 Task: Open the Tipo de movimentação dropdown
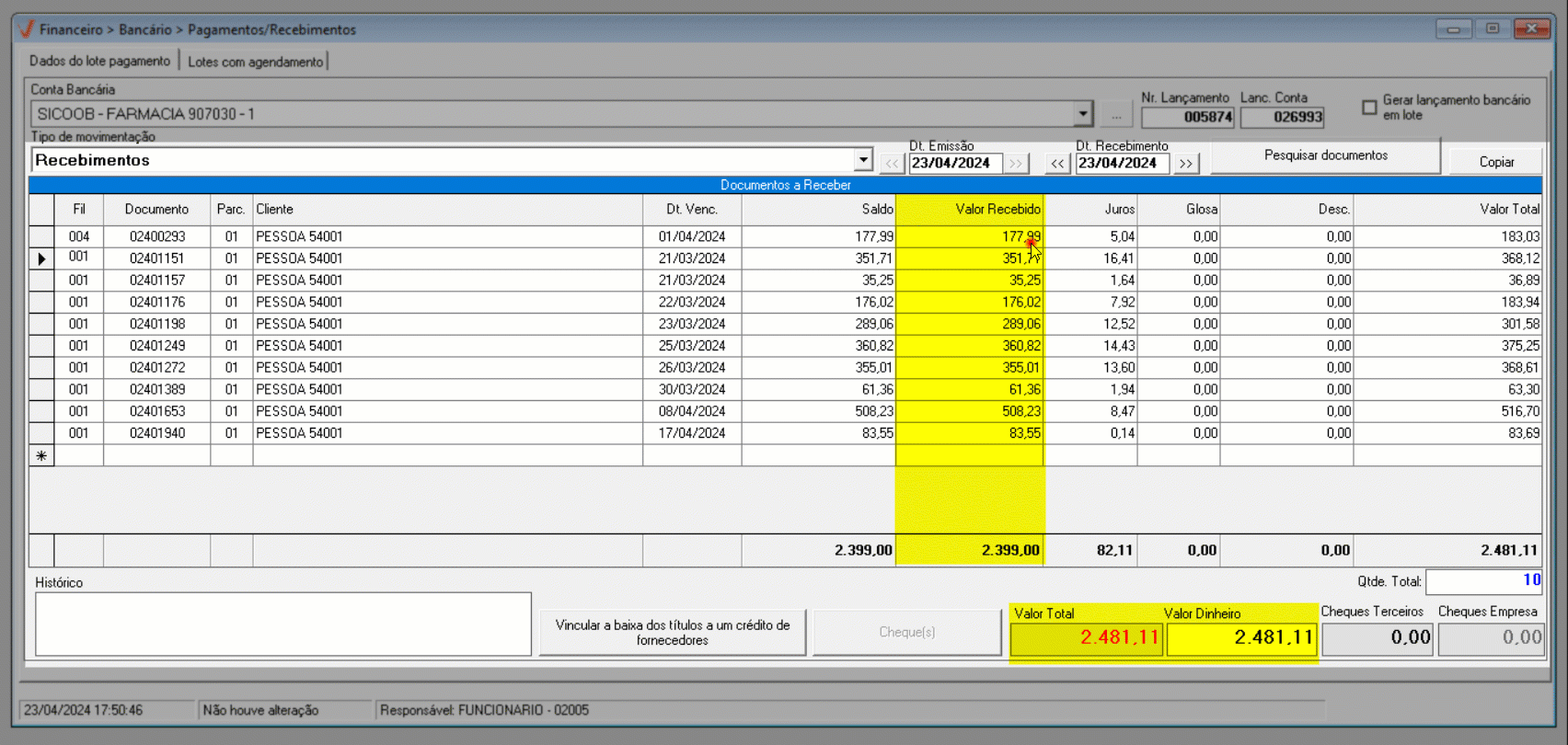(x=862, y=160)
